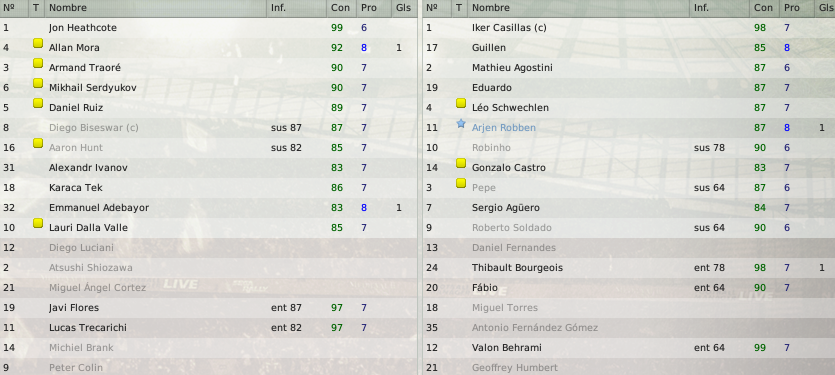835x375 pixels.
Task: Click Allan Mora's yellow card icon
Action: coord(38,43)
